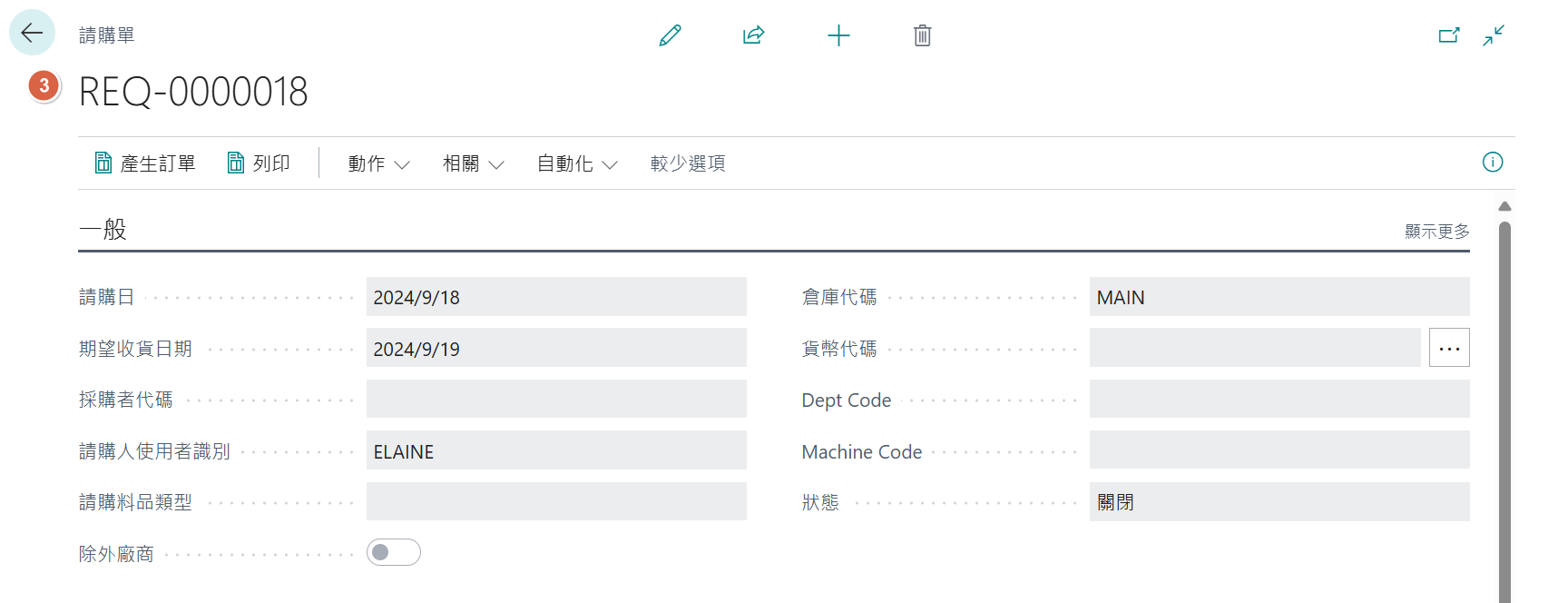The image size is (1568, 603).
Task: Expand the 相關 dropdown menu
Action: pos(474,163)
